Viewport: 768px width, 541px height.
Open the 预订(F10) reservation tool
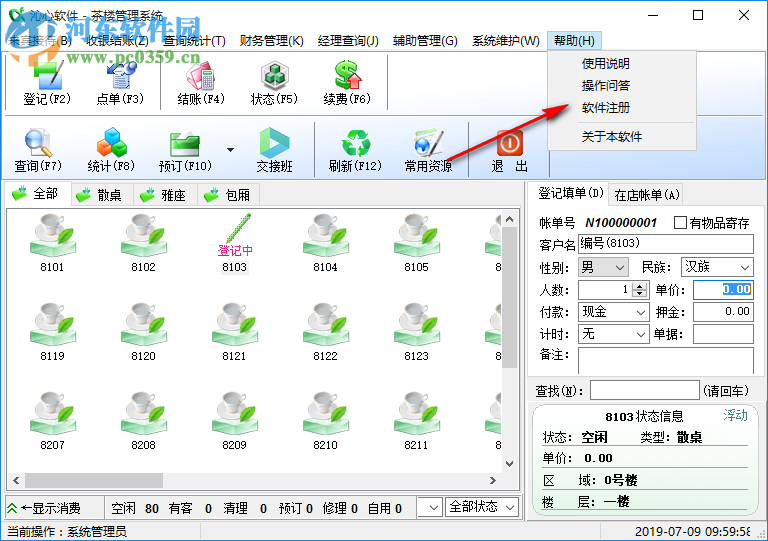coord(185,150)
